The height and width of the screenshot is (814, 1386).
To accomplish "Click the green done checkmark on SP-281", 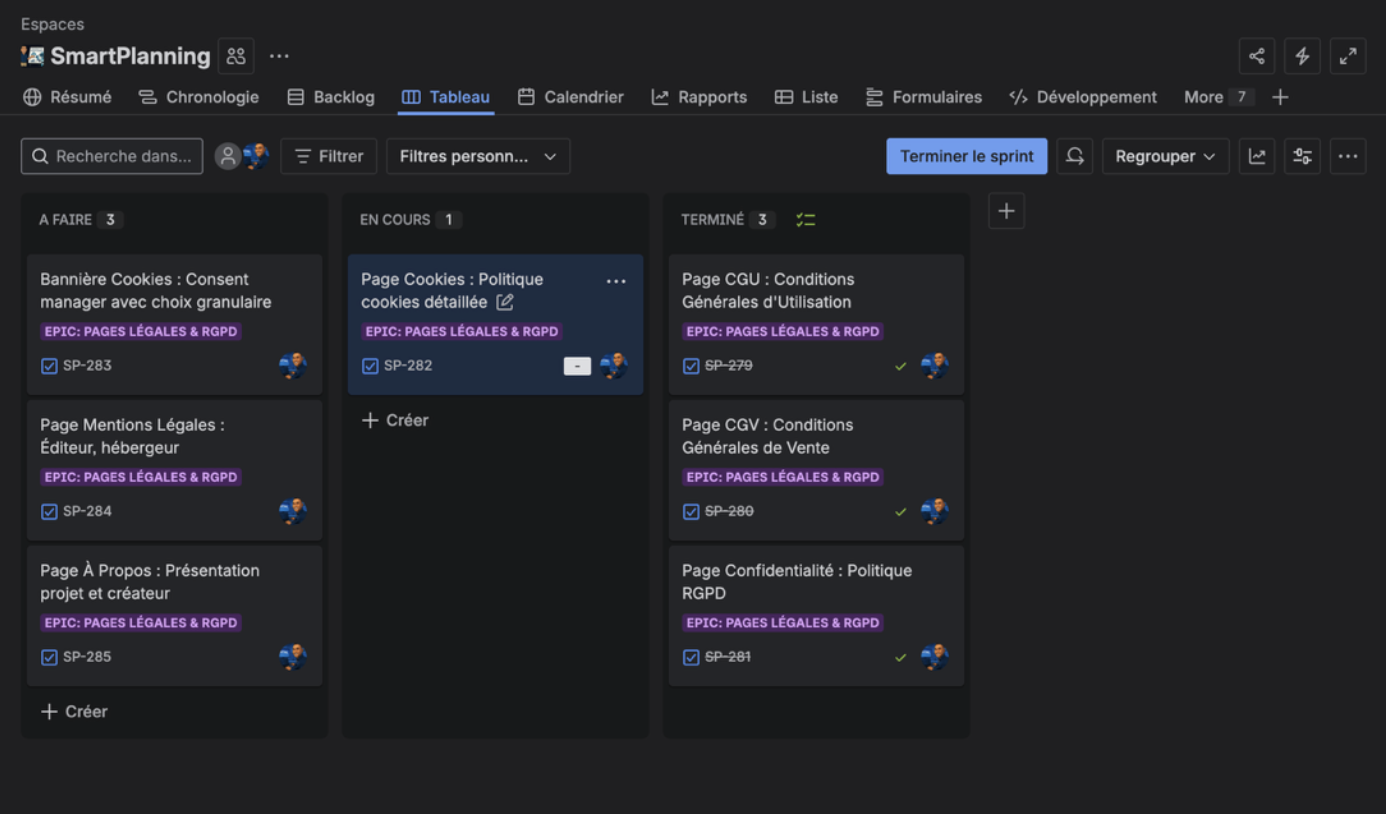I will point(900,657).
